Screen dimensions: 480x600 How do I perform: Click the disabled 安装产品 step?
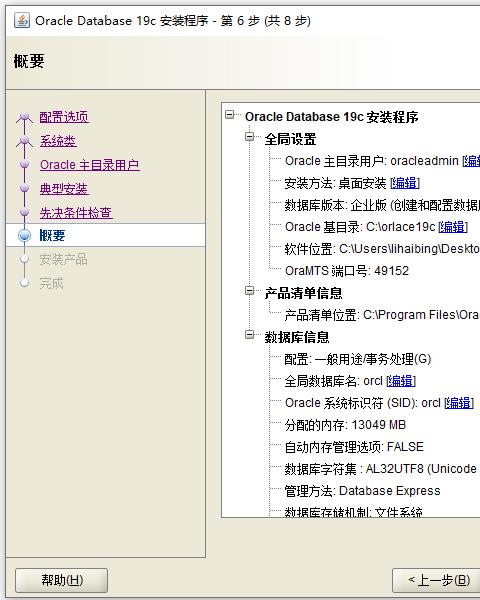[64, 259]
